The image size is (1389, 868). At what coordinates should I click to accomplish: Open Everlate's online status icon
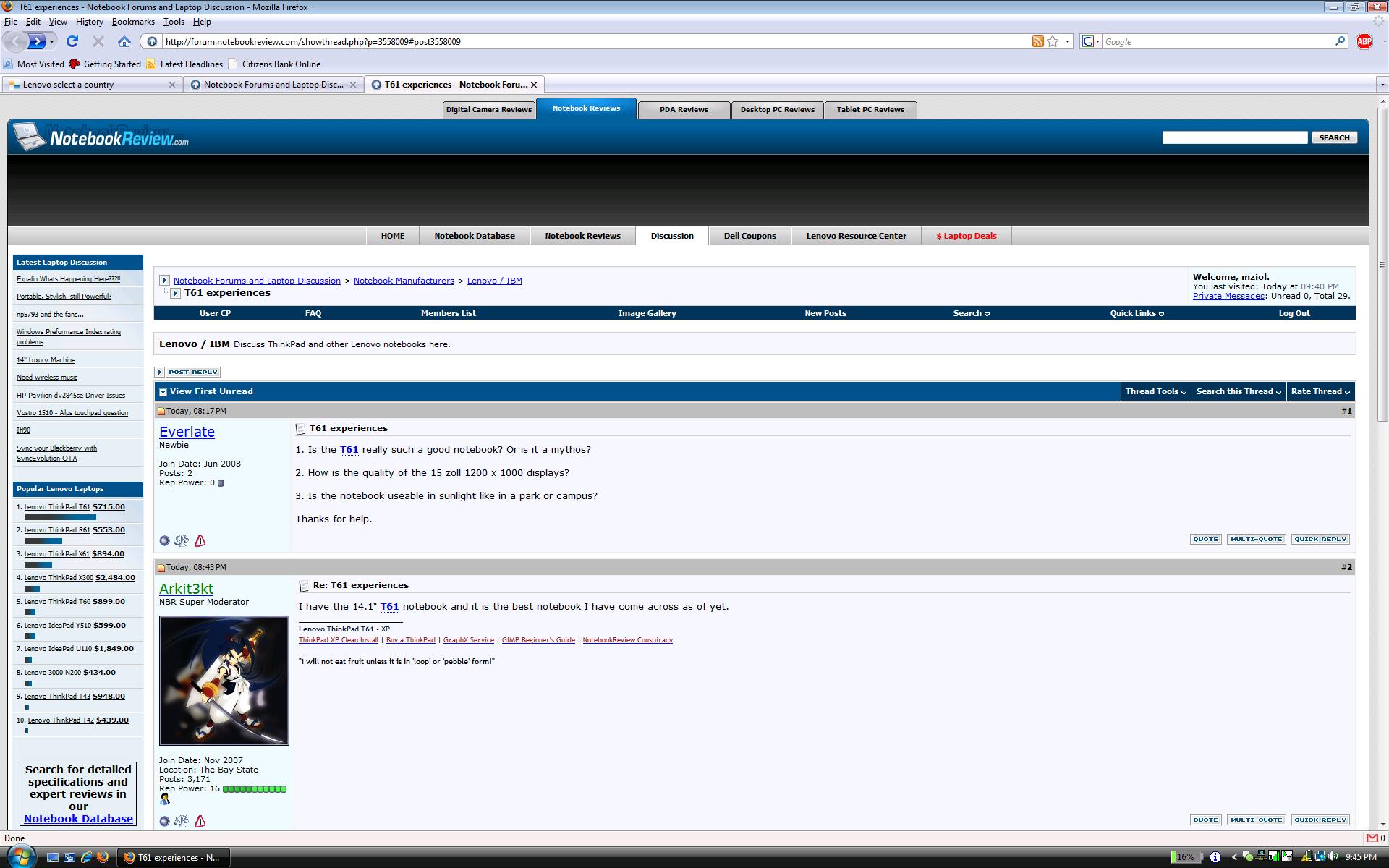pyautogui.click(x=164, y=540)
